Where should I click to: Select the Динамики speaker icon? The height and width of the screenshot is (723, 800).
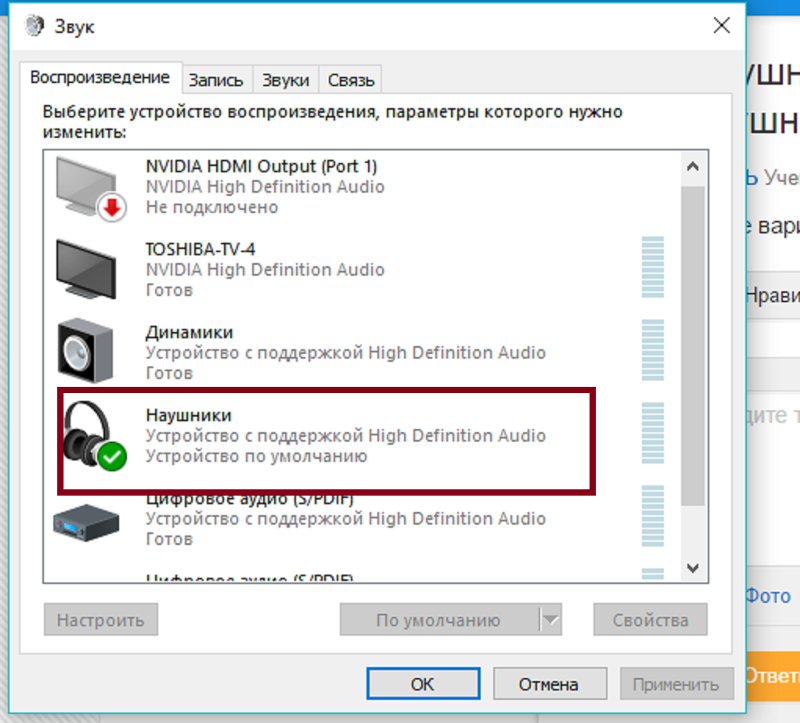click(85, 351)
